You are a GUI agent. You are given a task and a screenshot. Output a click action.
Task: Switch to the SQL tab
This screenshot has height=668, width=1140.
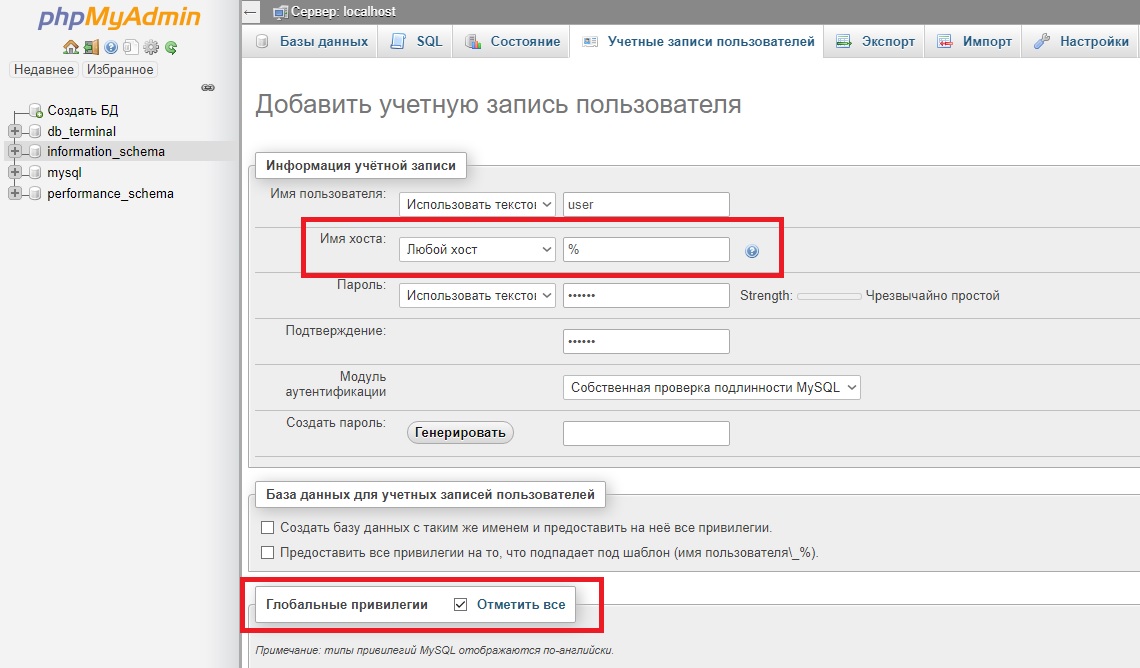[x=416, y=41]
